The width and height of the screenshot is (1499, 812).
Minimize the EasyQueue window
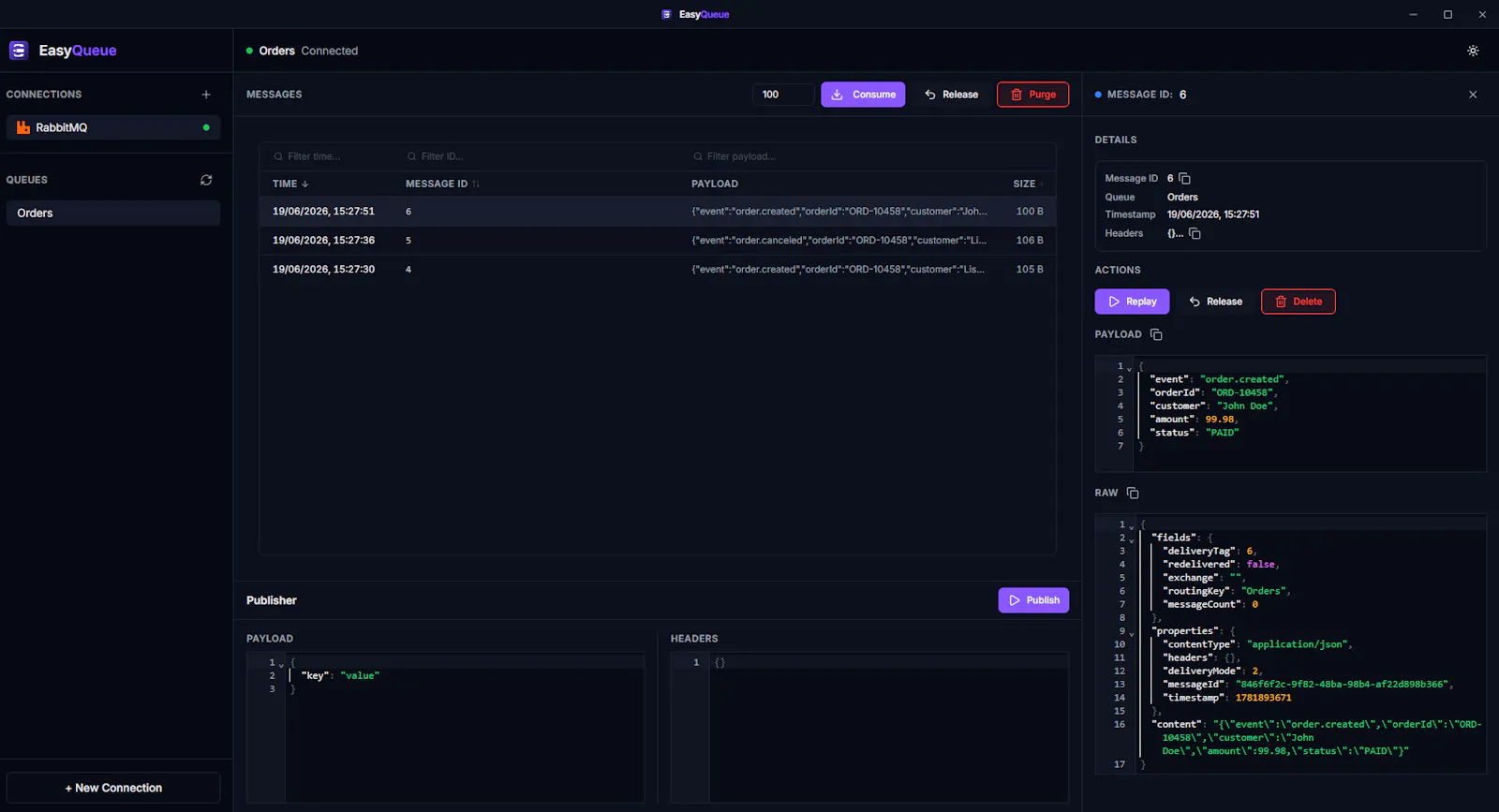[1413, 14]
